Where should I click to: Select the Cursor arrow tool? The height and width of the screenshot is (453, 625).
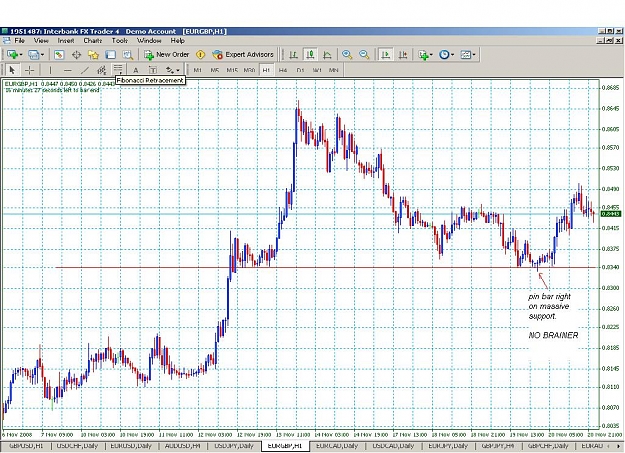pos(12,70)
